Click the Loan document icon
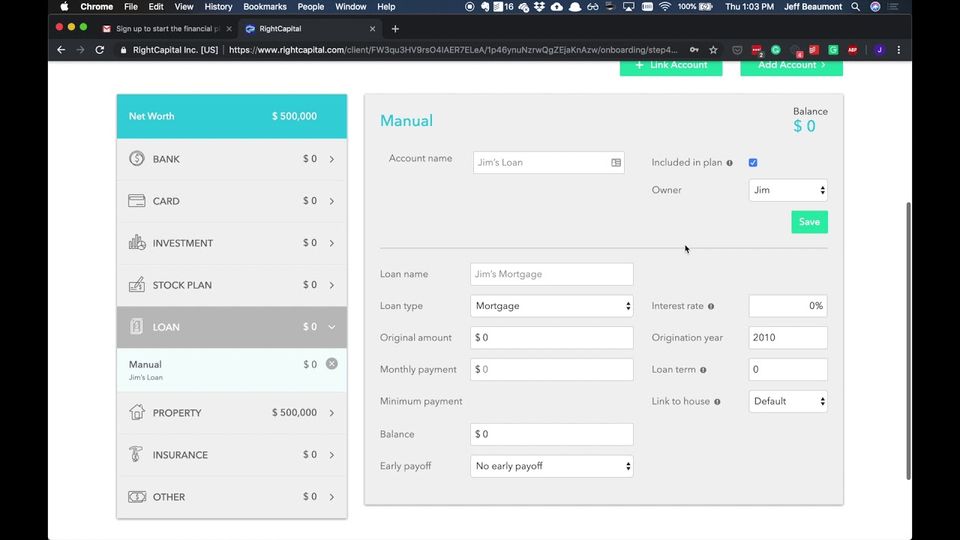This screenshot has width=960, height=540. point(137,327)
